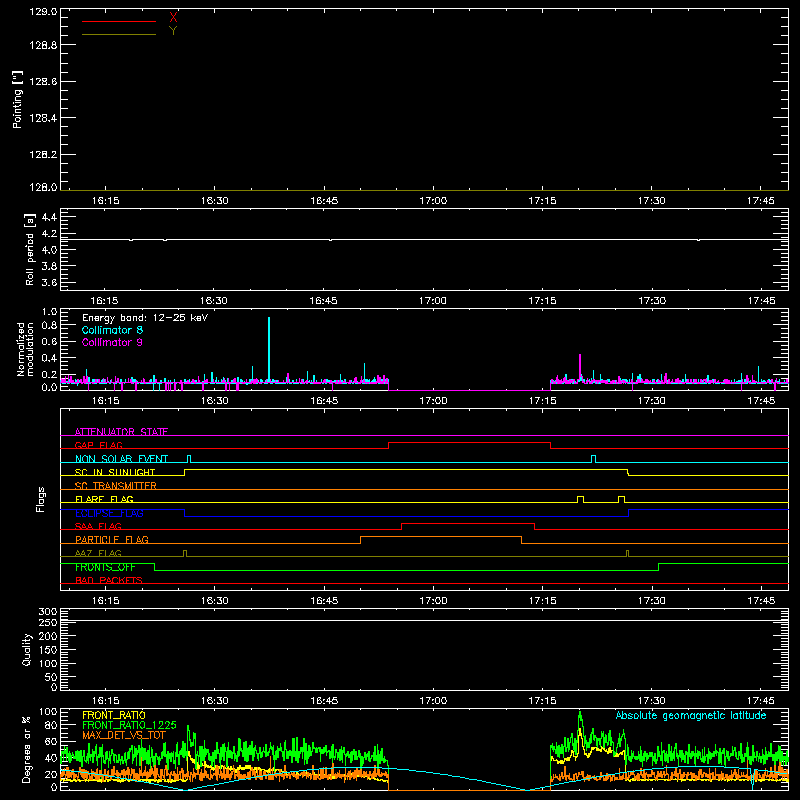800x800 pixels.
Task: Click the Quality axis title
Action: pyautogui.click(x=27, y=649)
